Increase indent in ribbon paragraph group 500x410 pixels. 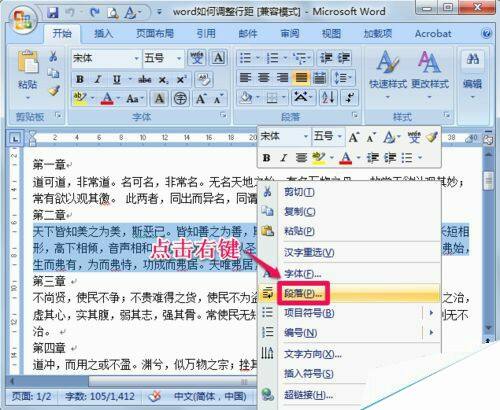(343, 58)
